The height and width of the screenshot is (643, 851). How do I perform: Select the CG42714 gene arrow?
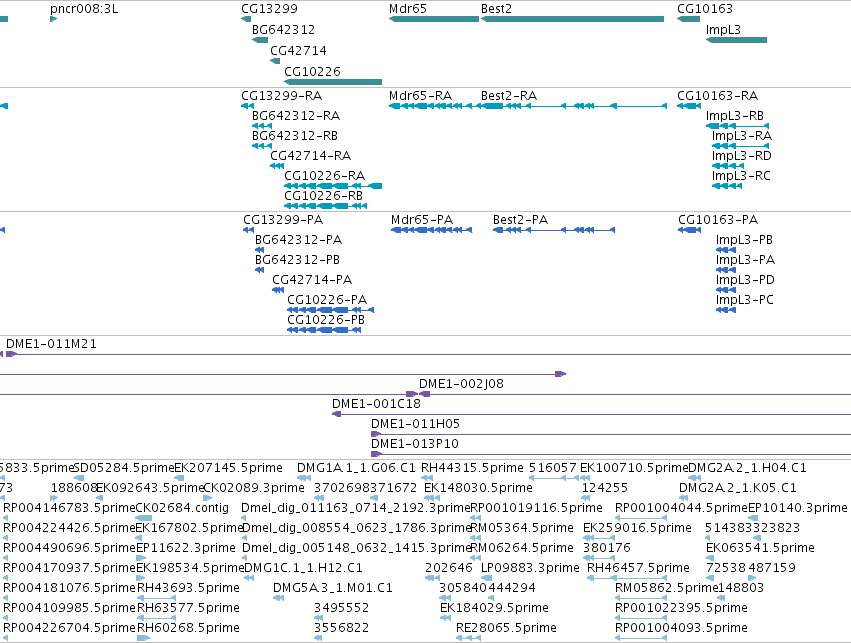click(x=275, y=61)
